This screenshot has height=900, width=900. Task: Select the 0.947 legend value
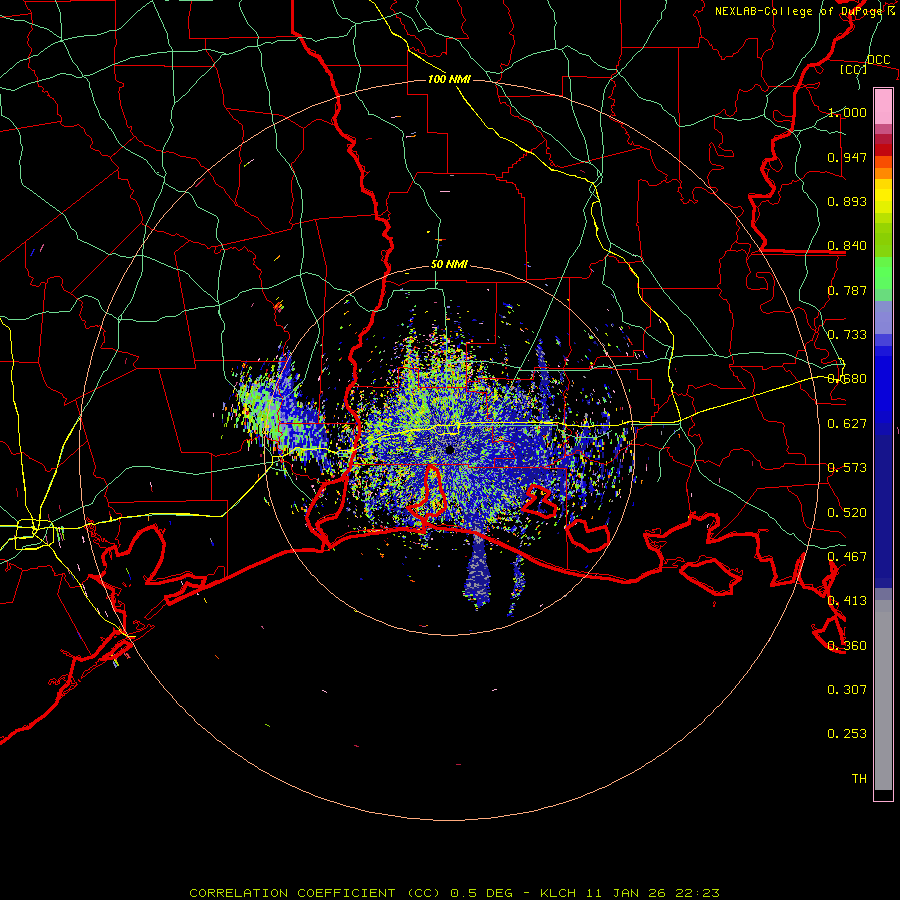(847, 157)
